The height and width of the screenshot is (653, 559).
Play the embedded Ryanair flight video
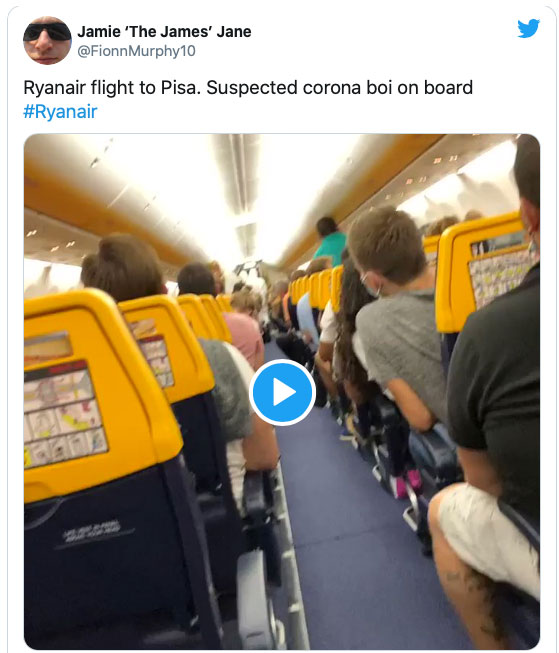coord(282,392)
